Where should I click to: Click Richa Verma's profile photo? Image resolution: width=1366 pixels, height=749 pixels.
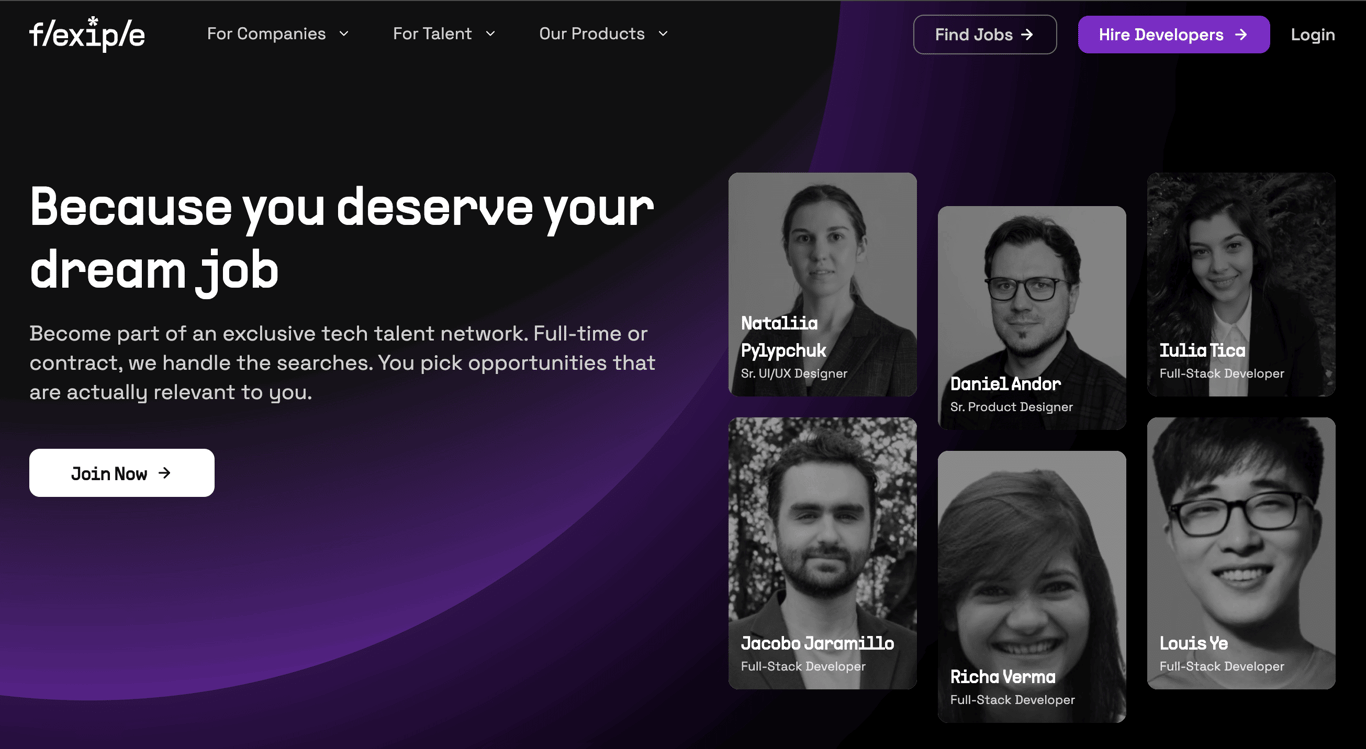(1031, 585)
